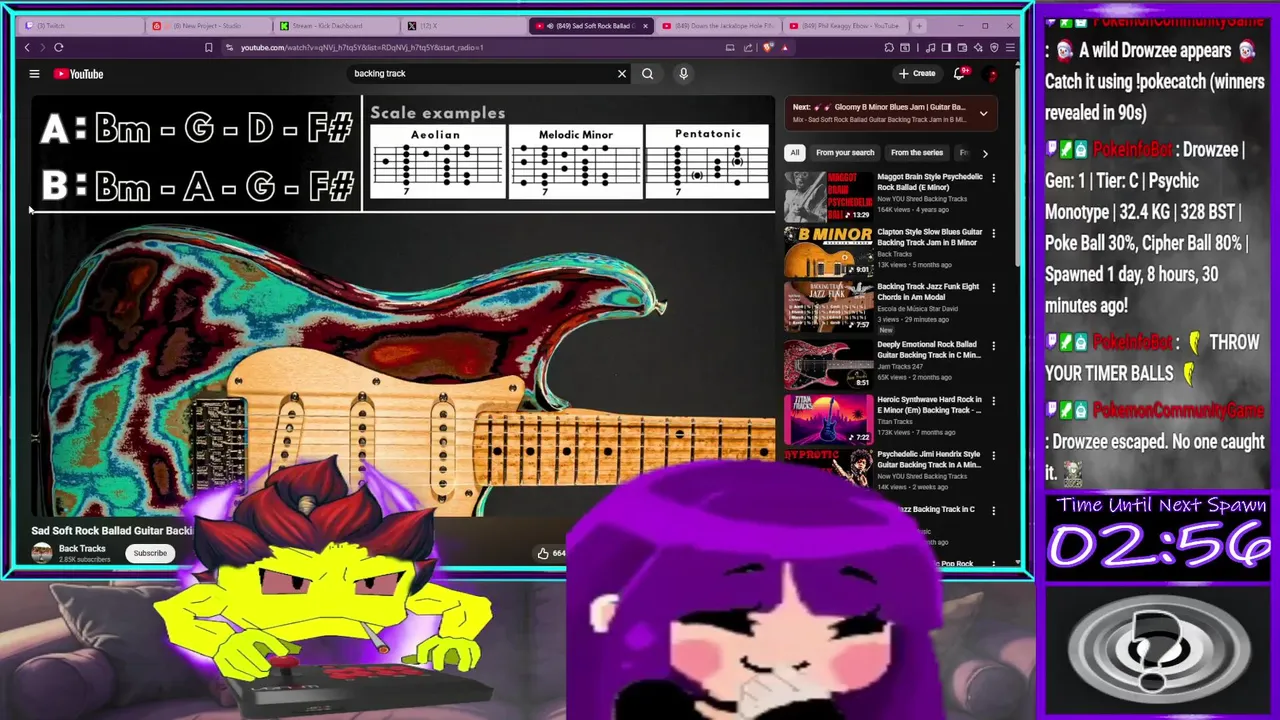Viewport: 1280px width, 720px height.
Task: Click Escola de Música Star David channel
Action: click(x=919, y=309)
